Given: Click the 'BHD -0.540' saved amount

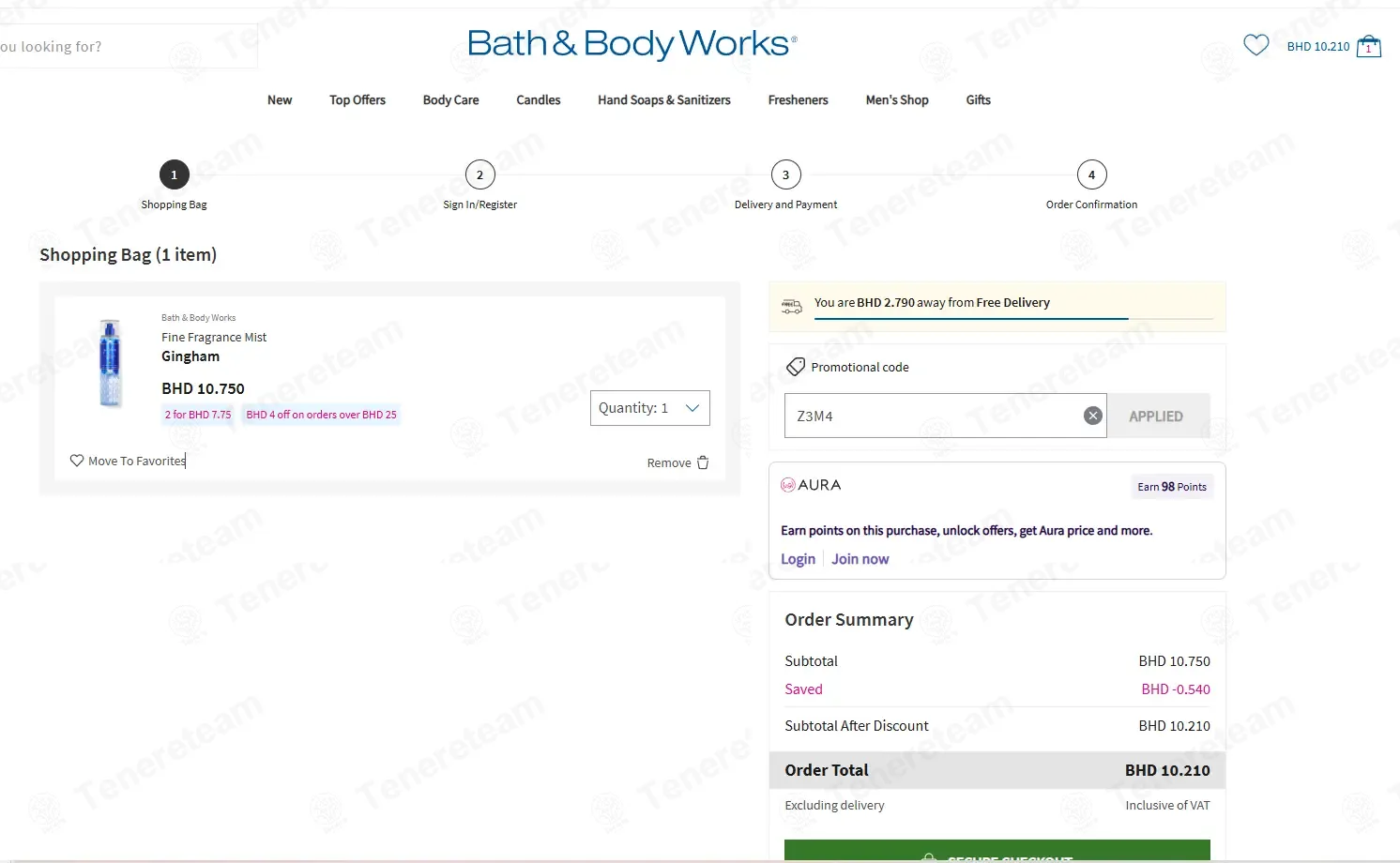Looking at the screenshot, I should pyautogui.click(x=1176, y=689).
